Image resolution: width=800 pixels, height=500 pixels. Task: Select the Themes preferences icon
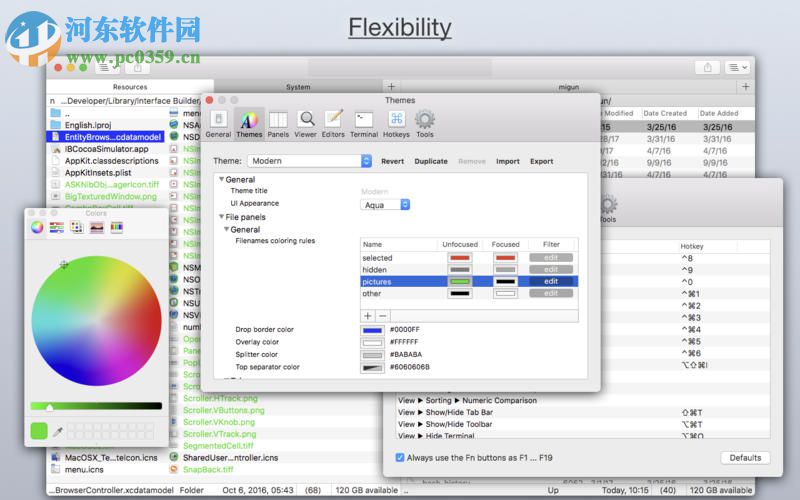pyautogui.click(x=249, y=124)
